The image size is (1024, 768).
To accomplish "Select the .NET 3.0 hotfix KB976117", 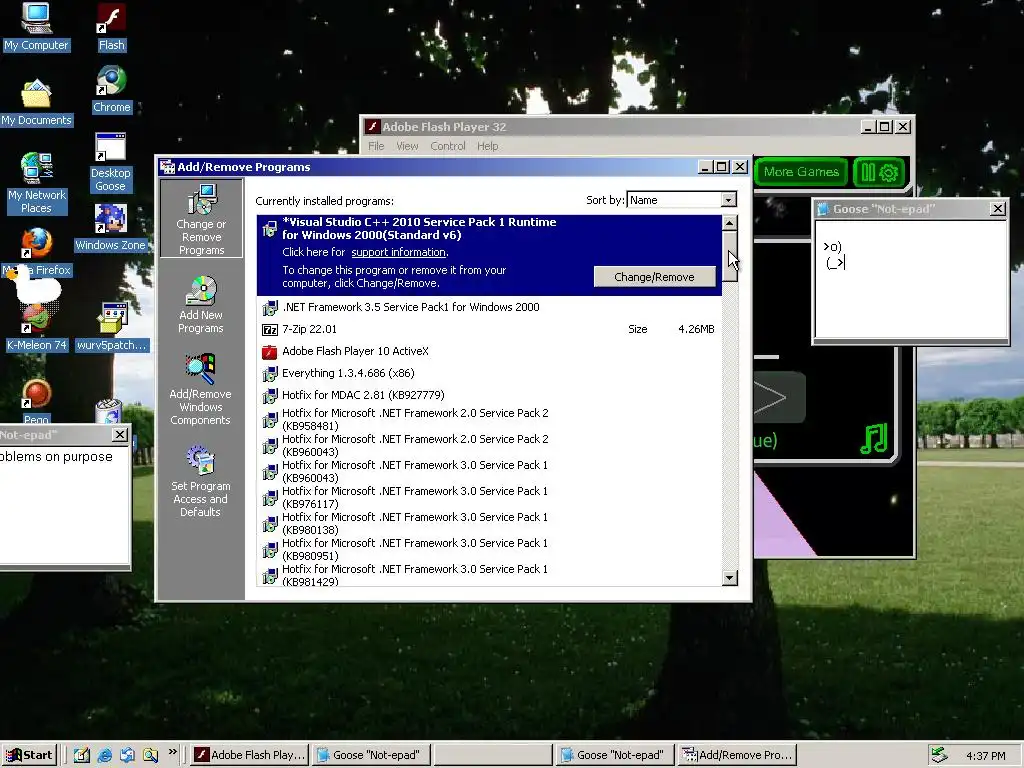I will click(x=489, y=498).
